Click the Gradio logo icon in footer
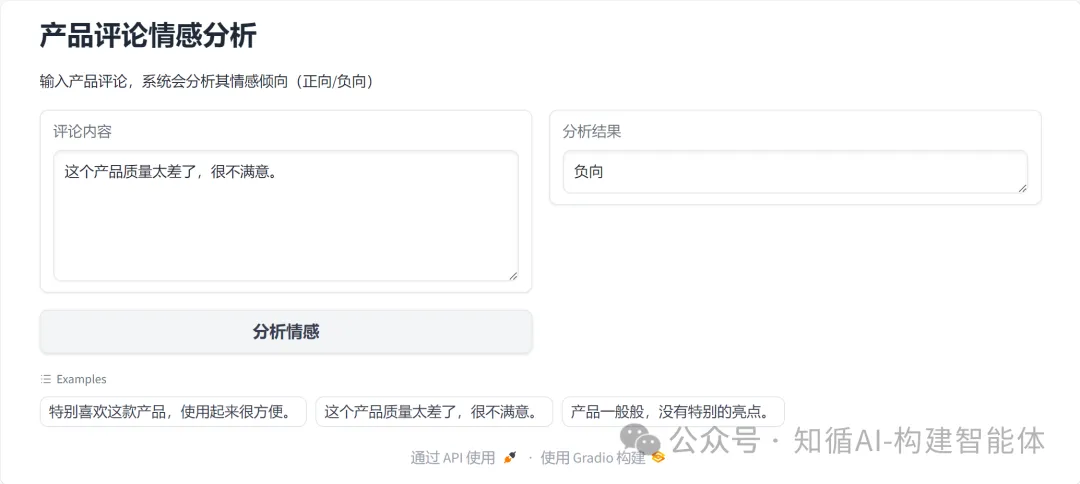The height and width of the screenshot is (484, 1080). pyautogui.click(x=658, y=457)
